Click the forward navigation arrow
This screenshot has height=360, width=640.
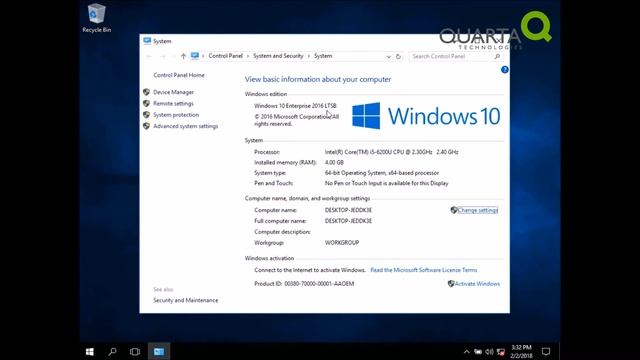click(163, 56)
